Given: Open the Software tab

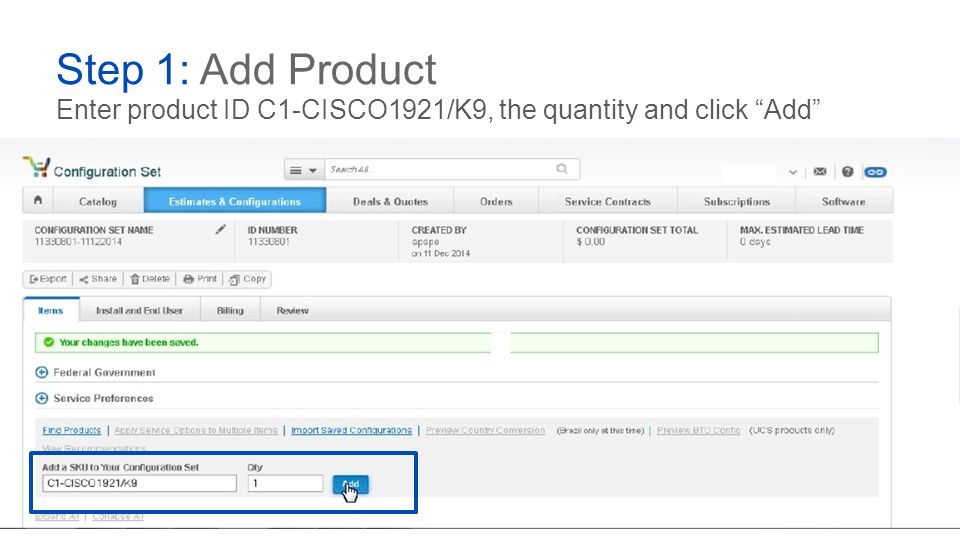Looking at the screenshot, I should [844, 201].
